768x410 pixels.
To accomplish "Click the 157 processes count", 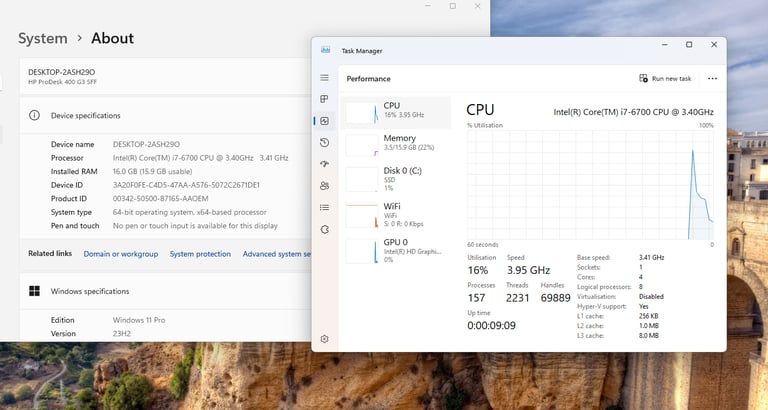I will click(476, 298).
